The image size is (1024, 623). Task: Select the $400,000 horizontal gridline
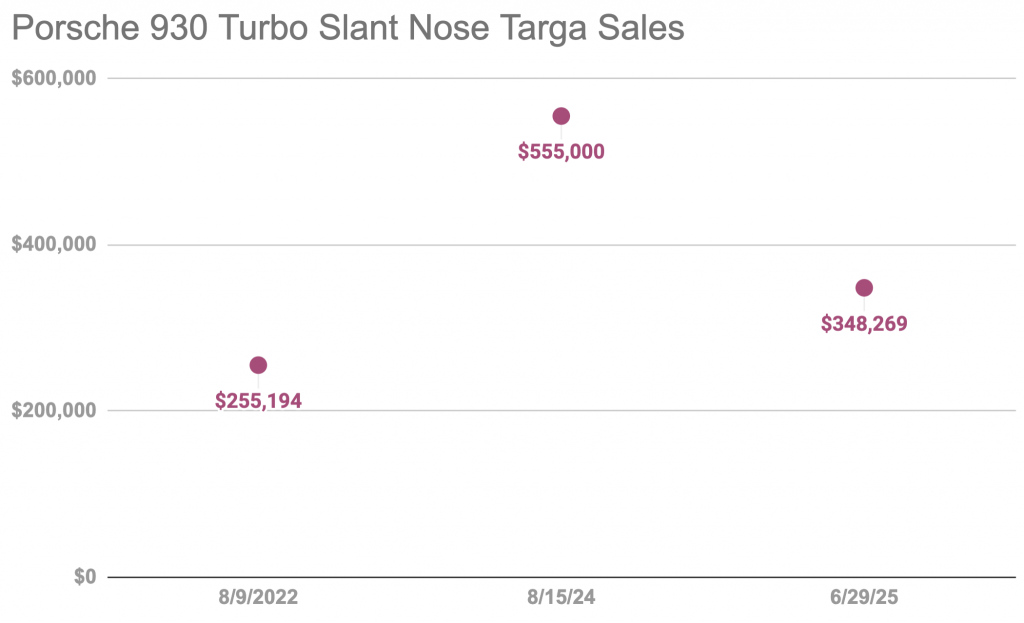(700, 244)
